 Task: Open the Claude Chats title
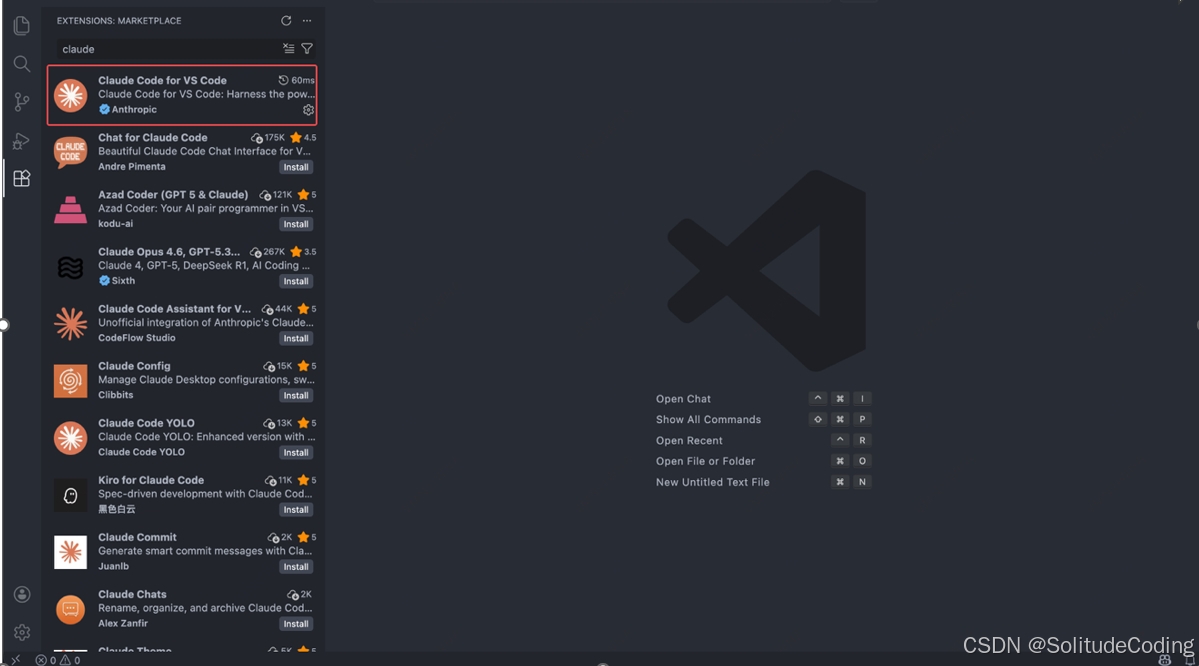[x=132, y=594]
